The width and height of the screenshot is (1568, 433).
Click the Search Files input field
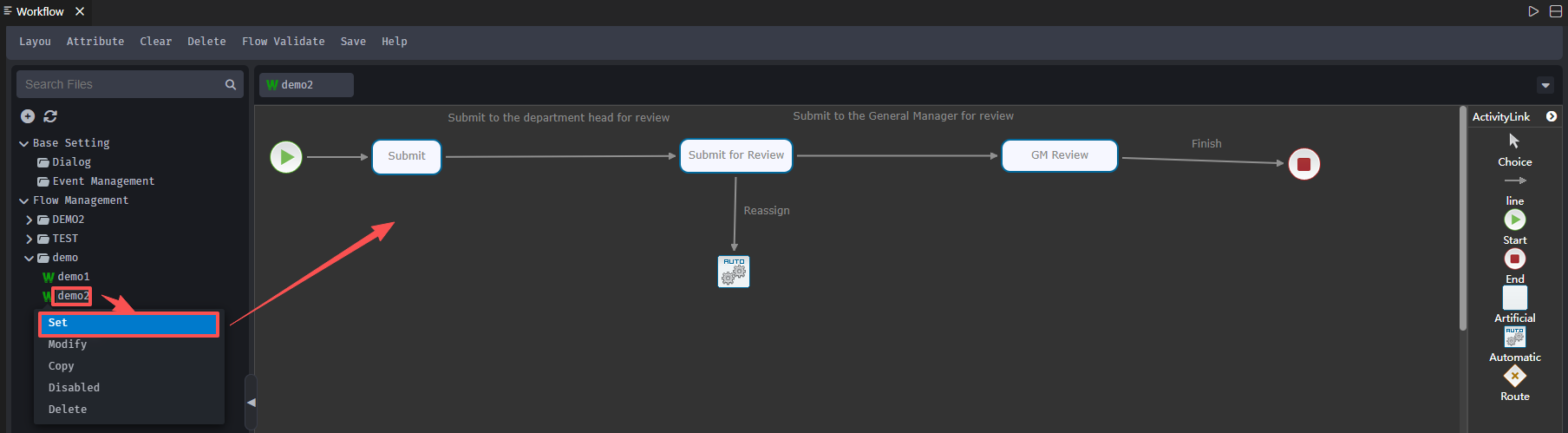tap(120, 84)
